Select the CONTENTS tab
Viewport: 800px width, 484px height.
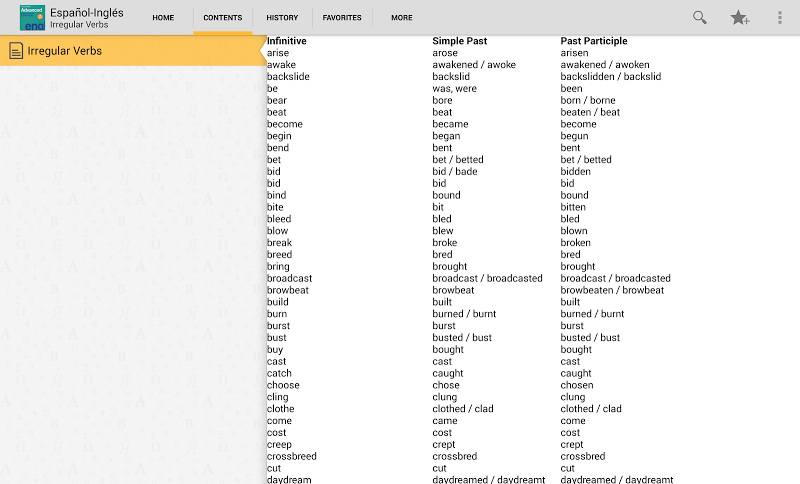pyautogui.click(x=222, y=17)
